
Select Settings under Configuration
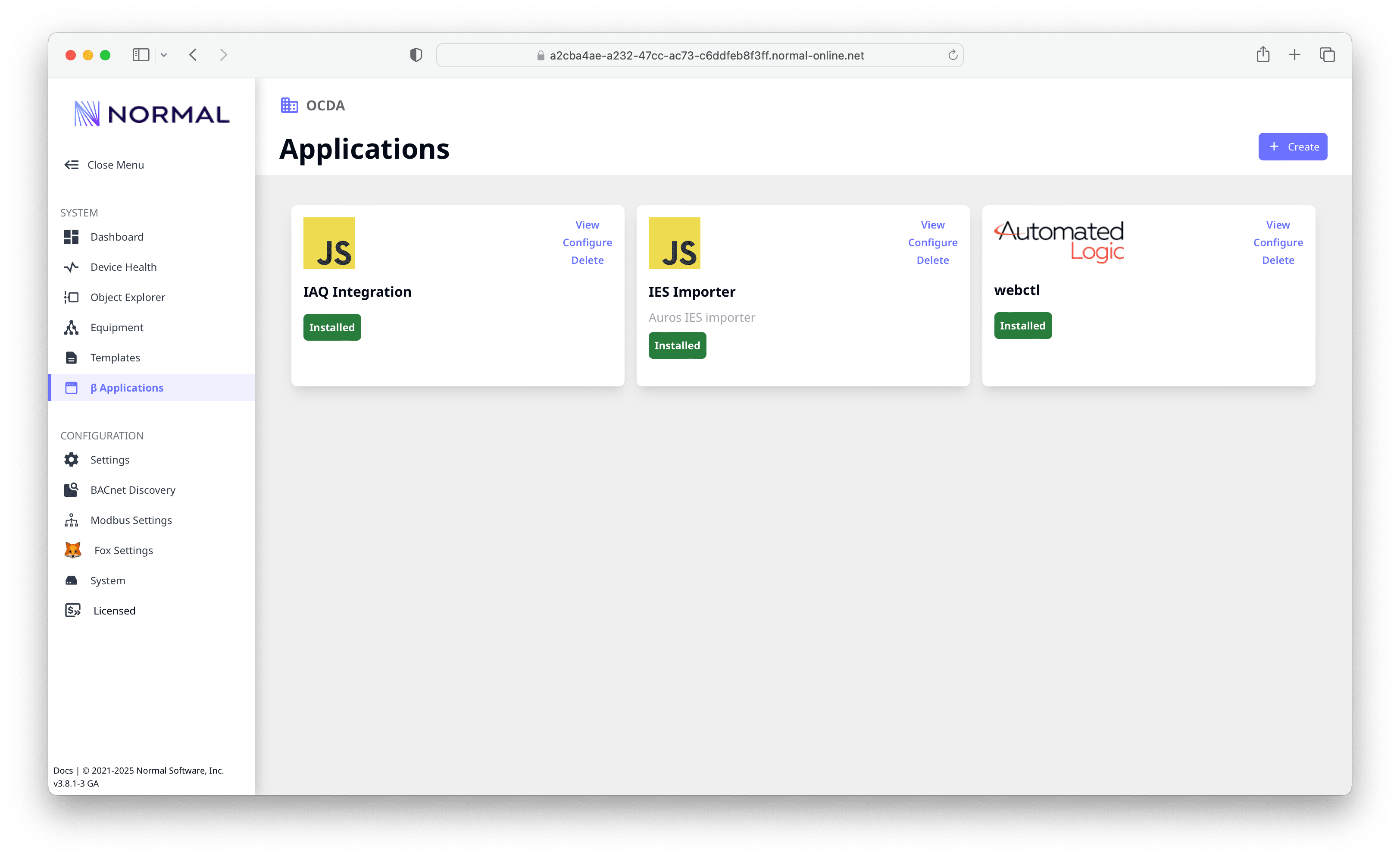[110, 459]
